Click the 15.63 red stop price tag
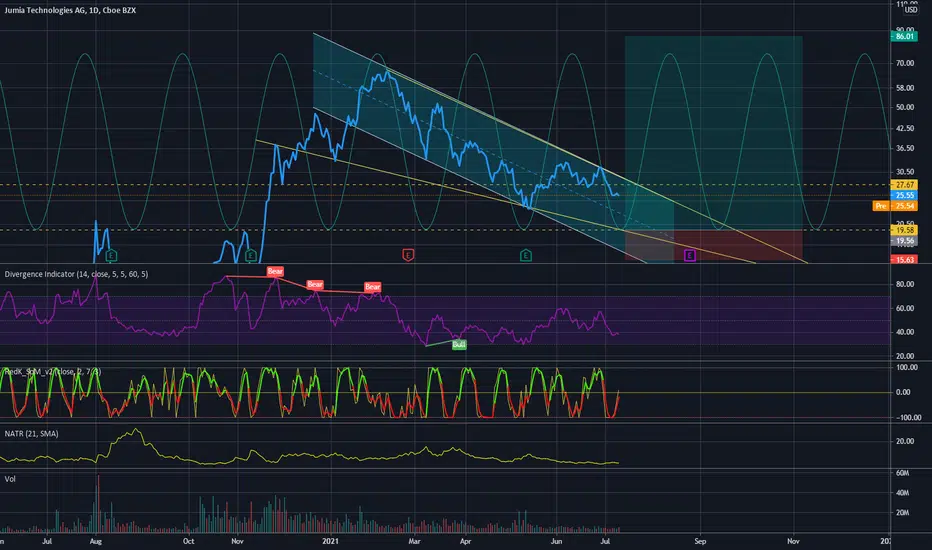The width and height of the screenshot is (932, 550). 904,259
